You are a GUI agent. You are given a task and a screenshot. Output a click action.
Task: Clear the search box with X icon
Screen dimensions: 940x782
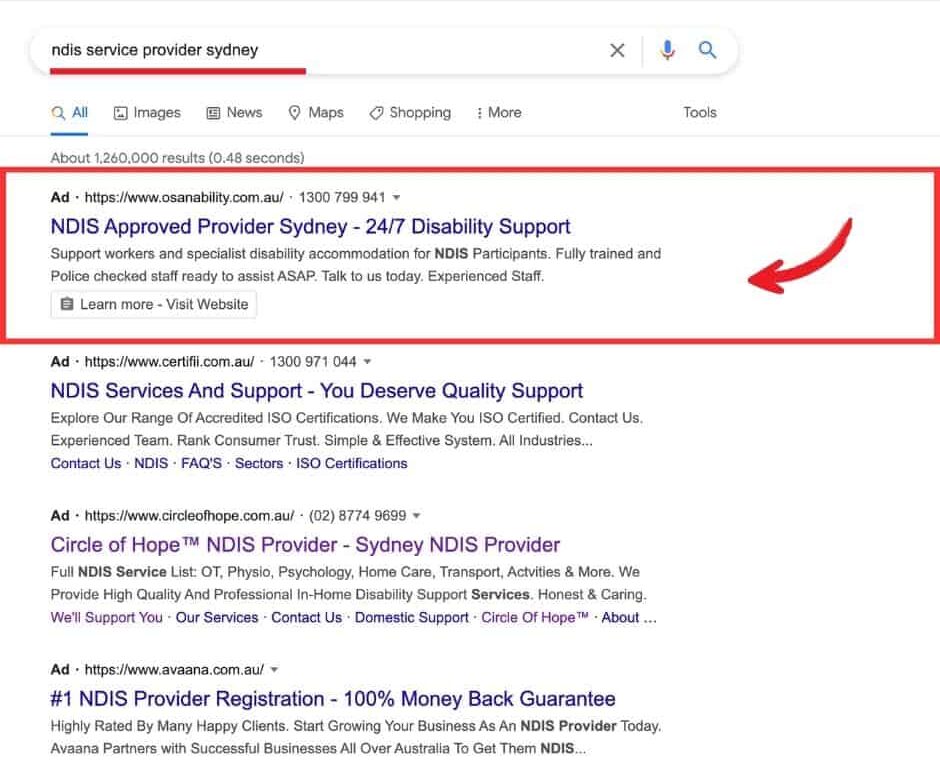click(617, 50)
